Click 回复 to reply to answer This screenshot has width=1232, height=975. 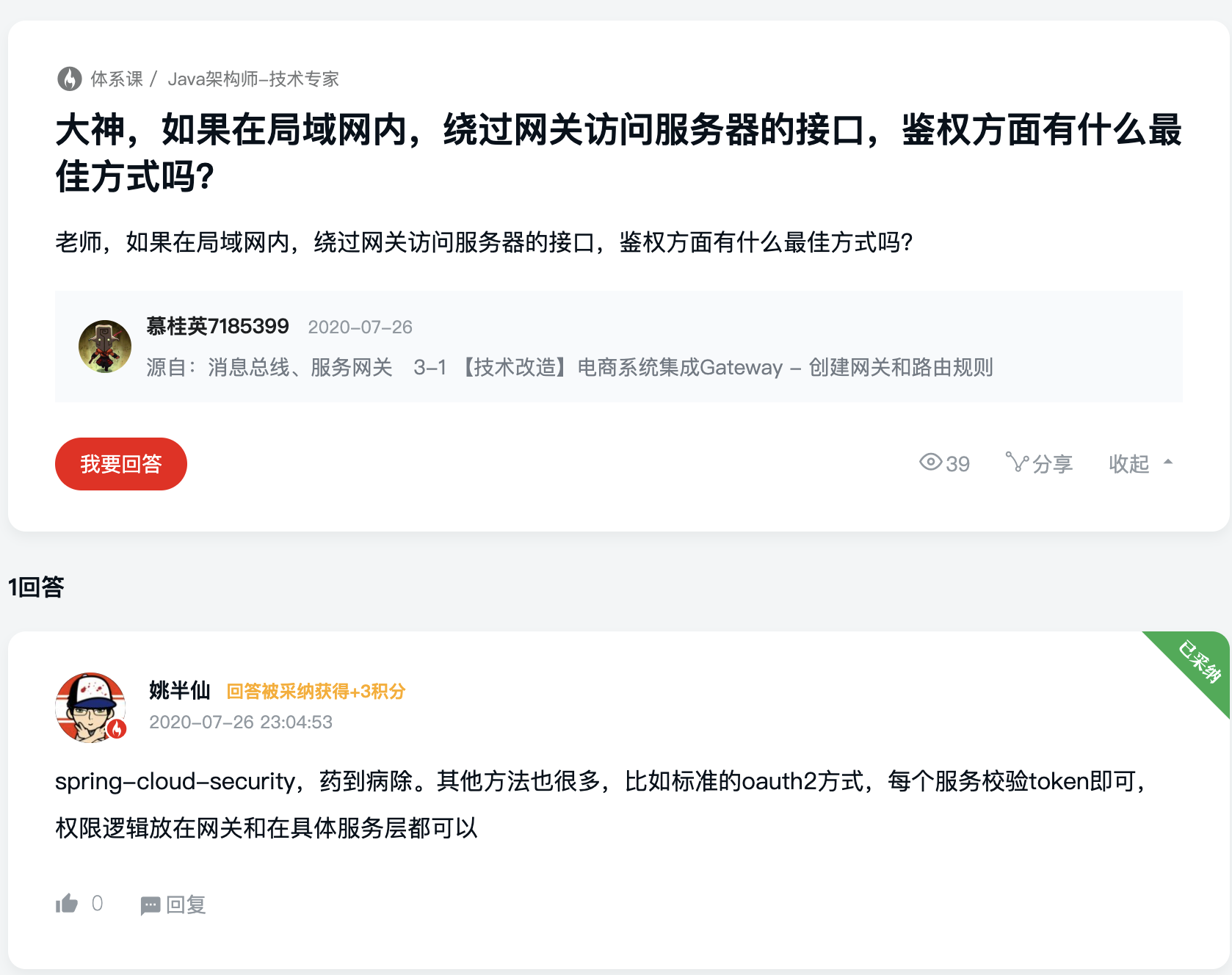[x=186, y=905]
